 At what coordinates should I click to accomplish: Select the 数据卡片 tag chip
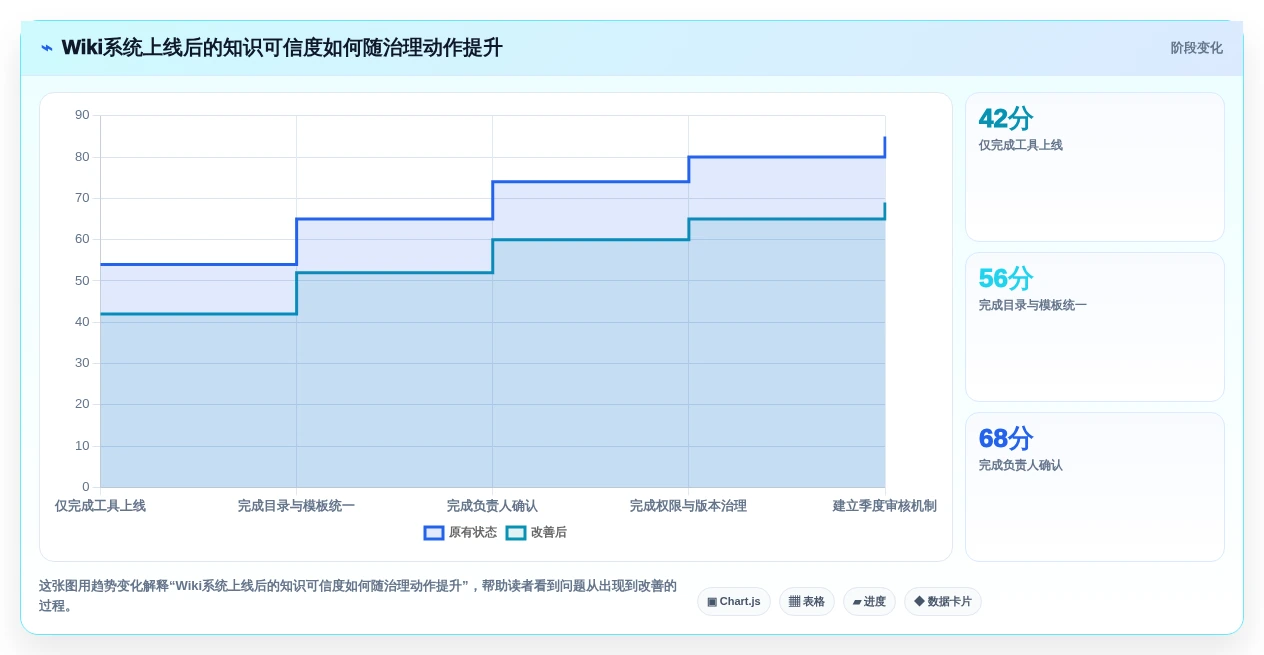point(943,601)
